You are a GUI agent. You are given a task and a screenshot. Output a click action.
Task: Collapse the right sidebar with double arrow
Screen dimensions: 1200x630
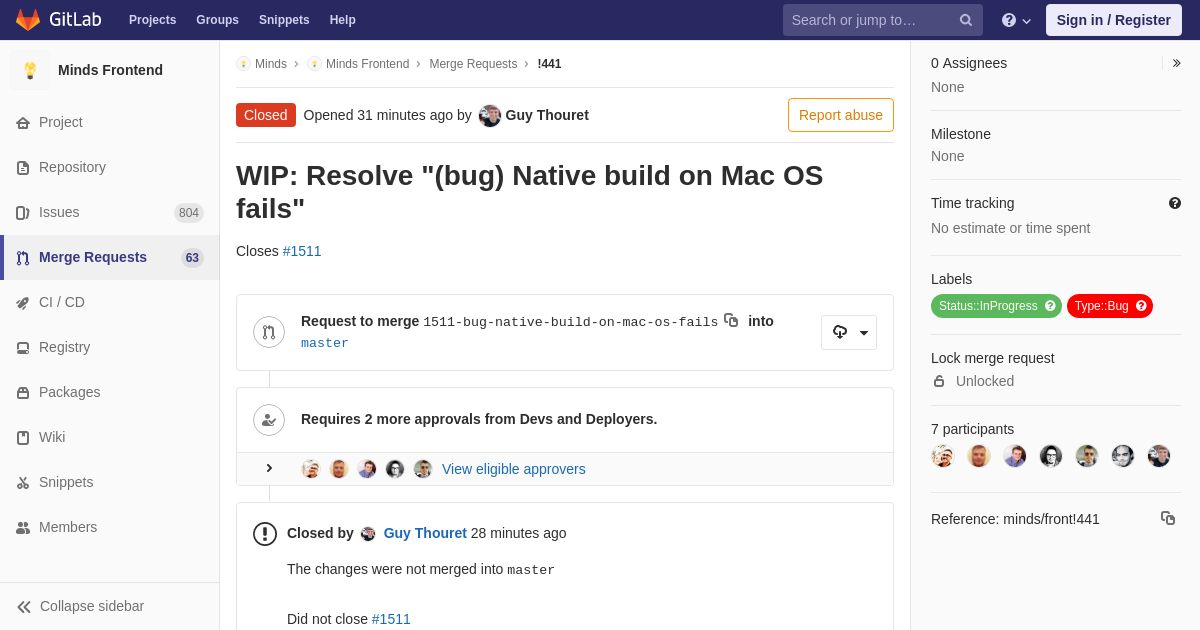pos(1176,63)
